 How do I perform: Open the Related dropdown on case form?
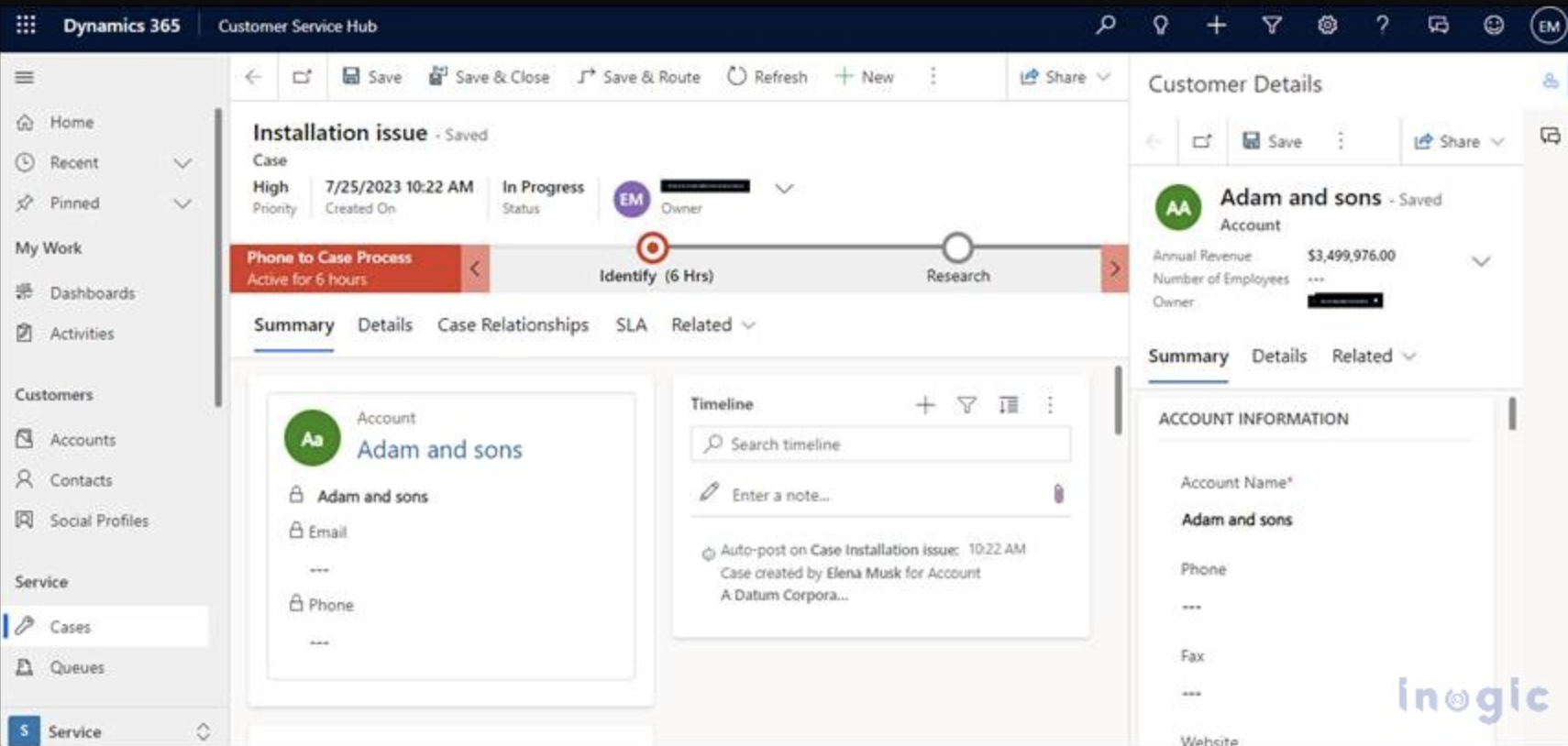pos(712,325)
